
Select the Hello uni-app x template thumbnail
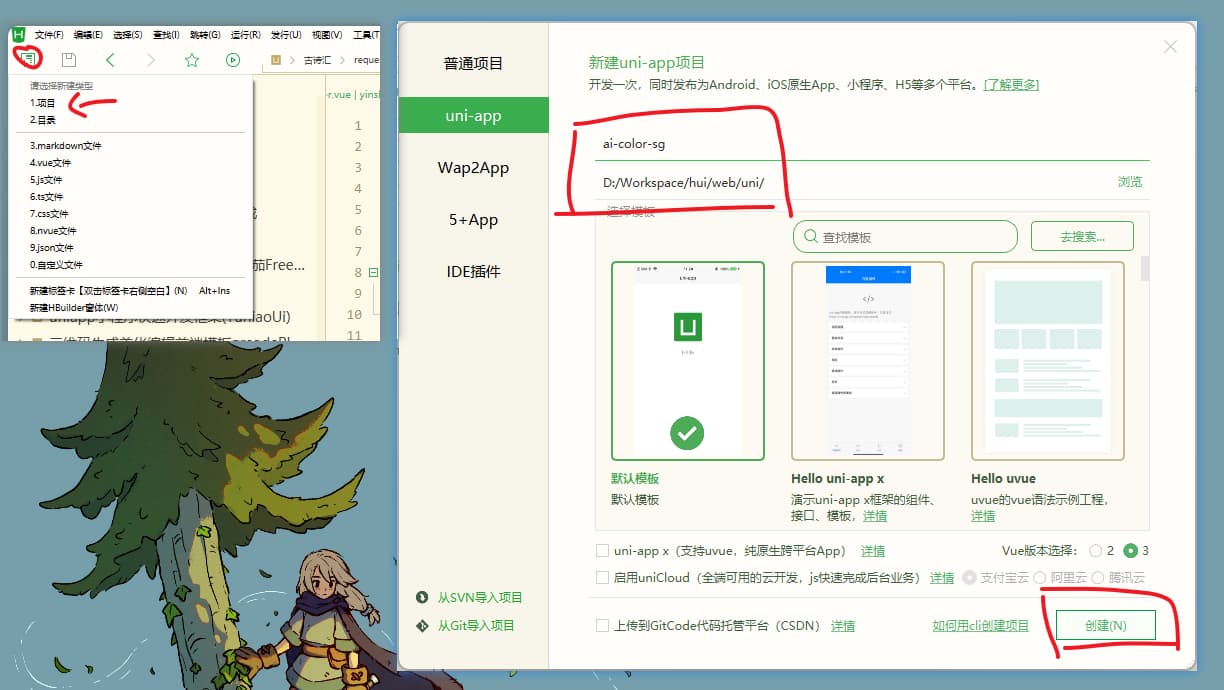click(867, 361)
